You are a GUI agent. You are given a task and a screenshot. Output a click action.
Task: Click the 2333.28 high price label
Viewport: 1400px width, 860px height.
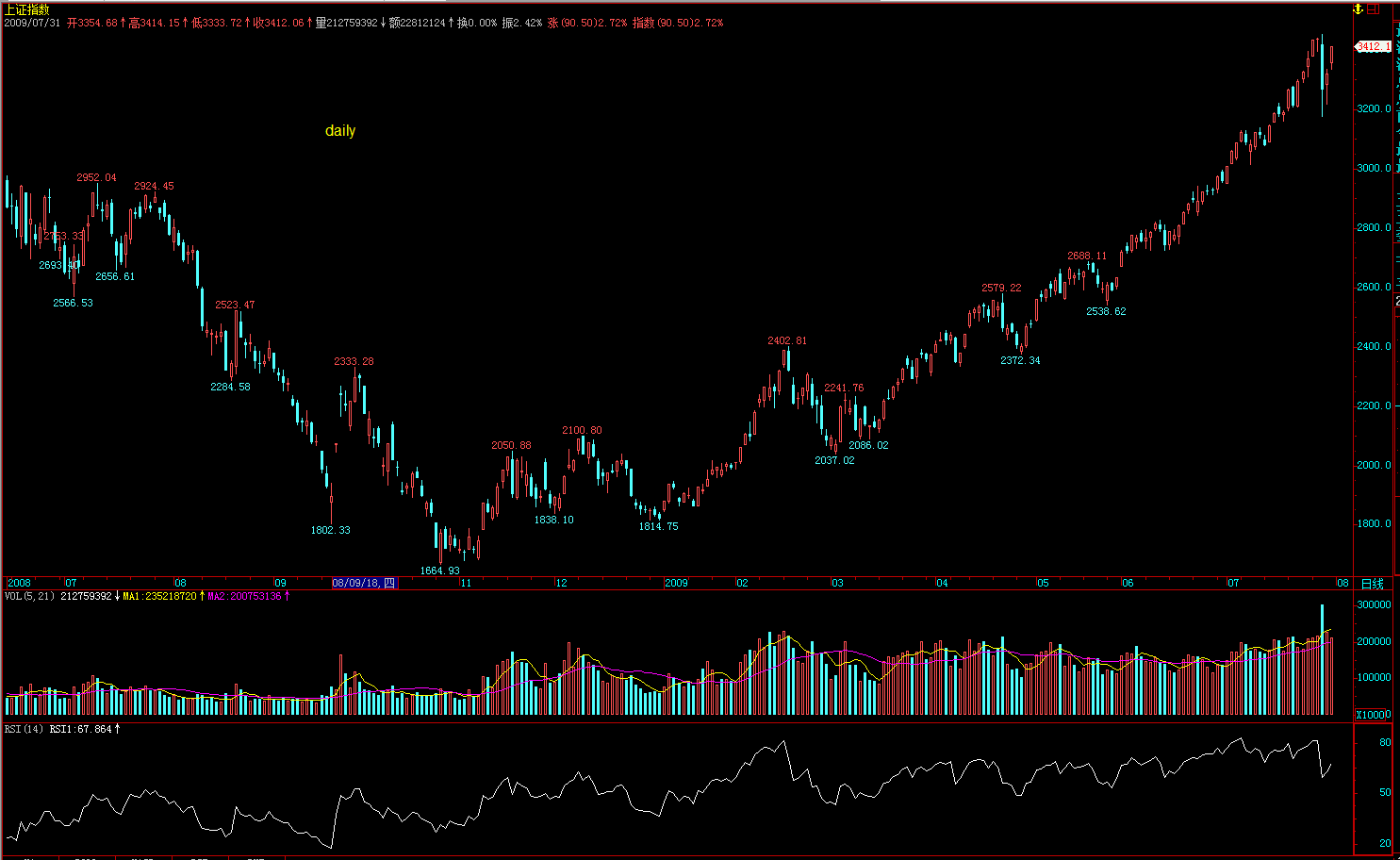pyautogui.click(x=354, y=361)
